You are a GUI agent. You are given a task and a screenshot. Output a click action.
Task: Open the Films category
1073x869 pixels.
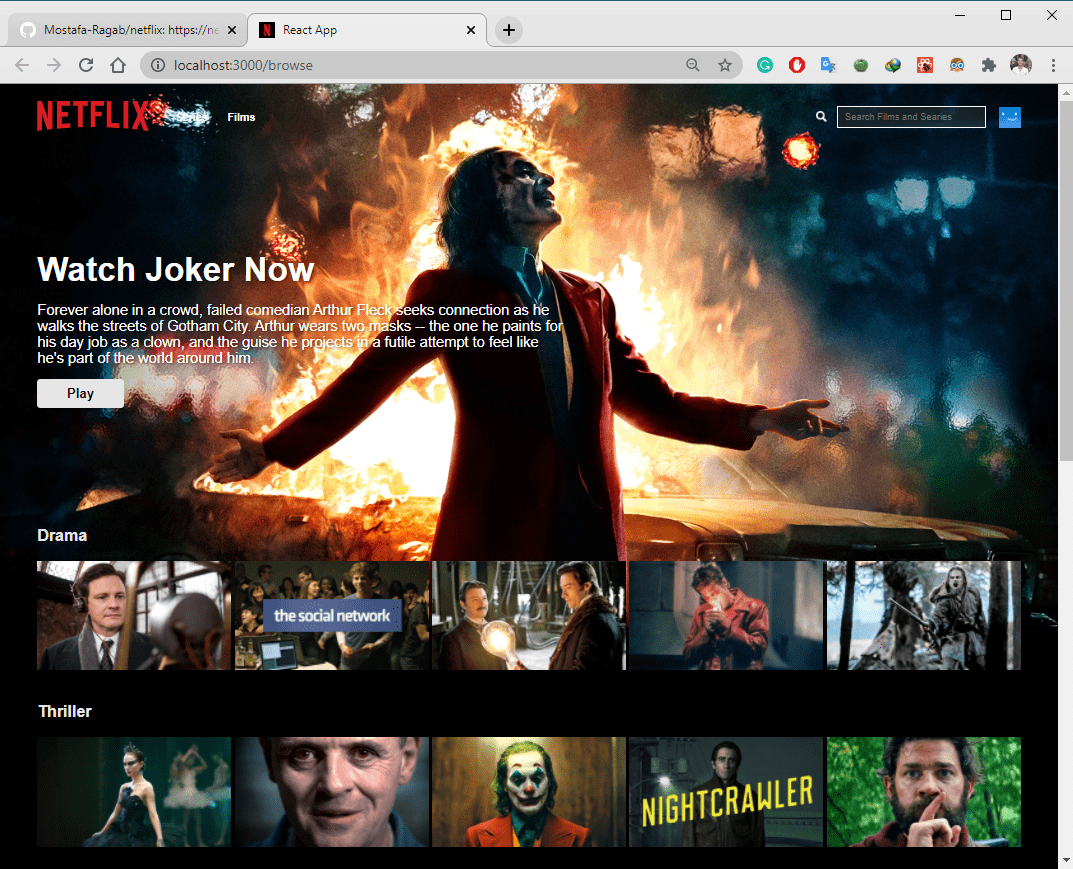pyautogui.click(x=241, y=117)
